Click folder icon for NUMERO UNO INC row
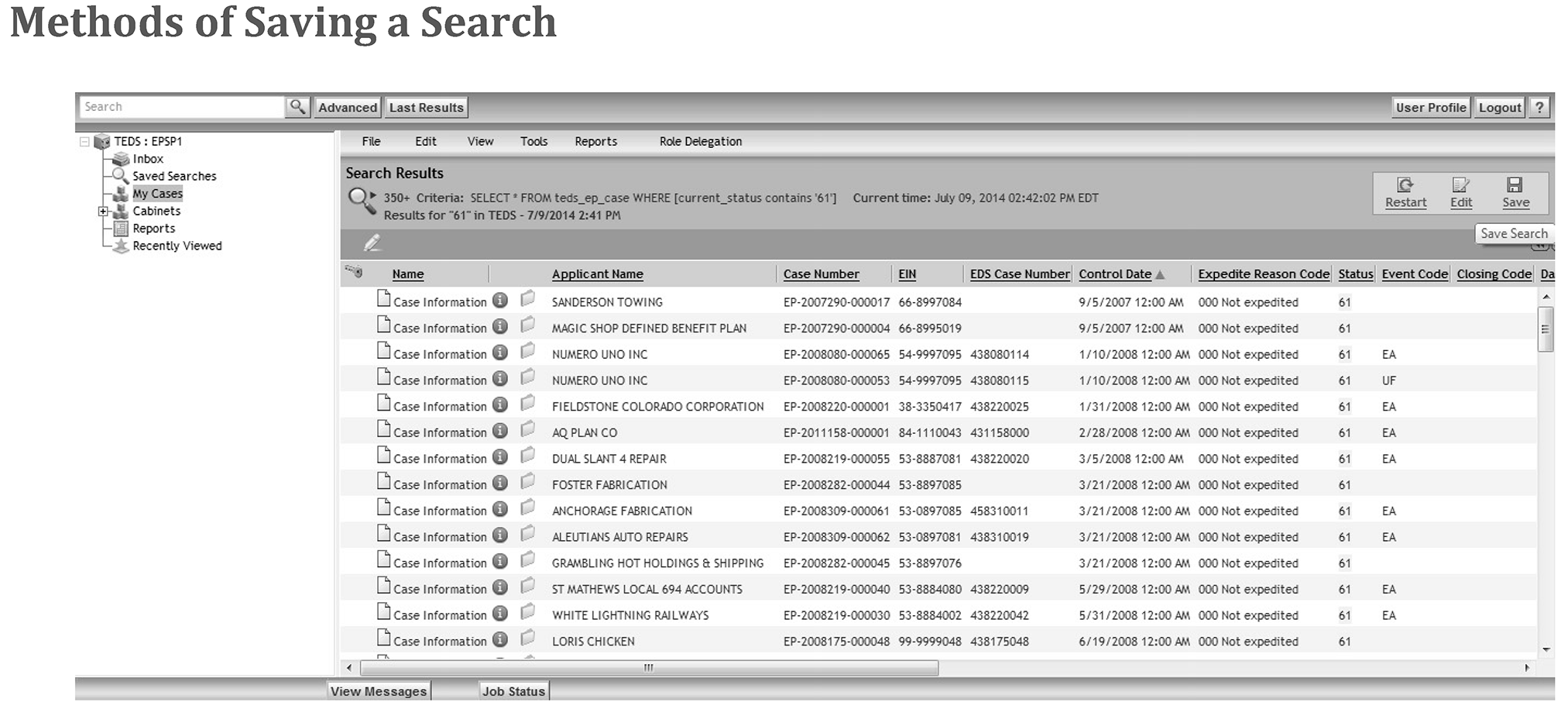This screenshot has width=1568, height=709. (528, 353)
